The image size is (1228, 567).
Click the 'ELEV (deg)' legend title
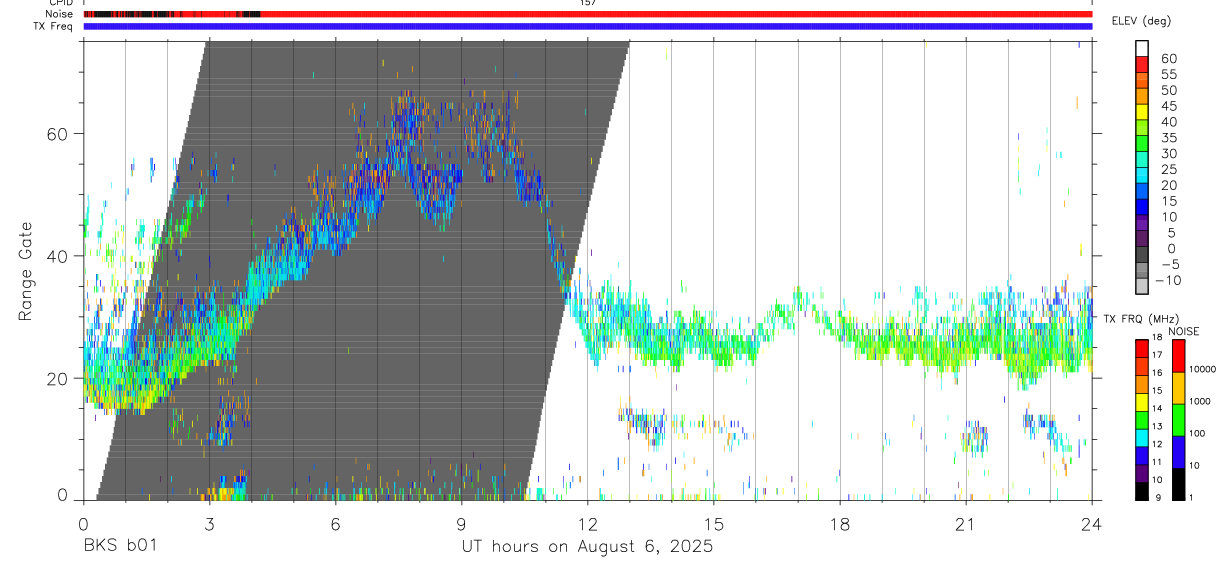click(x=1141, y=21)
